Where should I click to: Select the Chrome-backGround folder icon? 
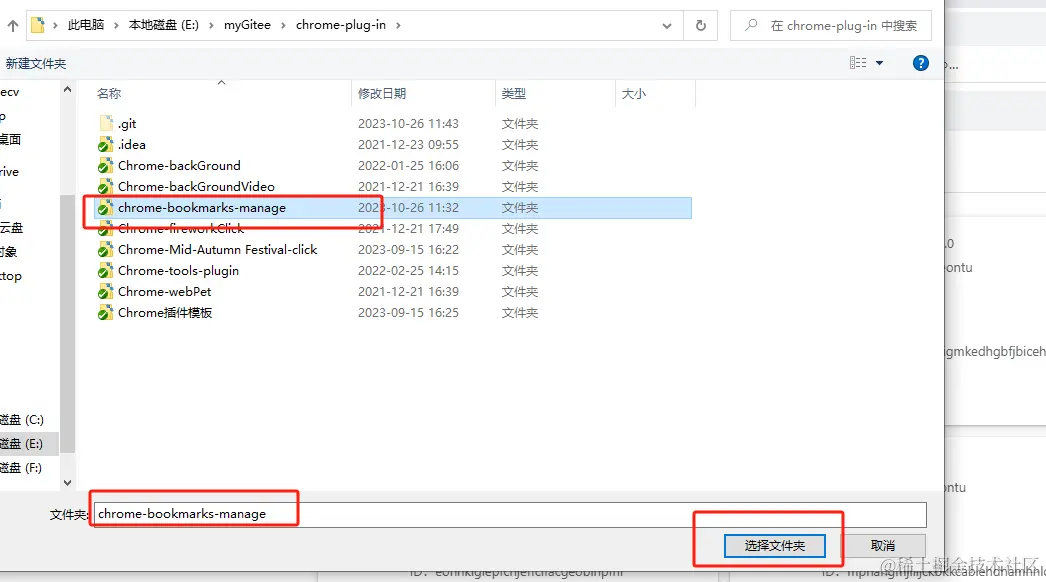pos(105,166)
